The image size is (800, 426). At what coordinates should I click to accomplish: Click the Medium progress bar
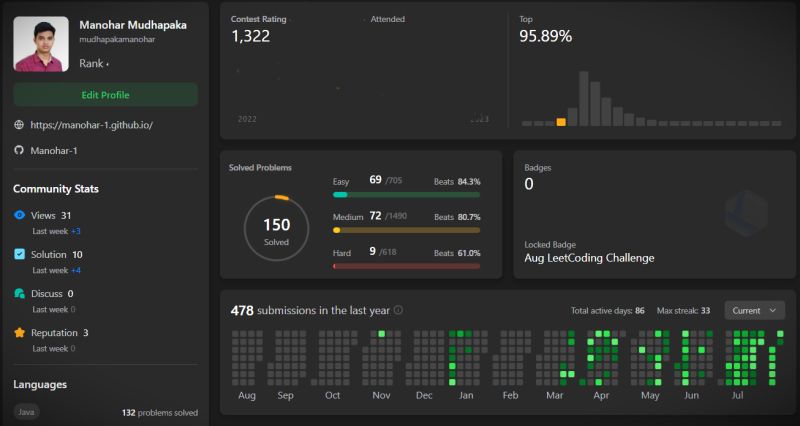tap(406, 230)
